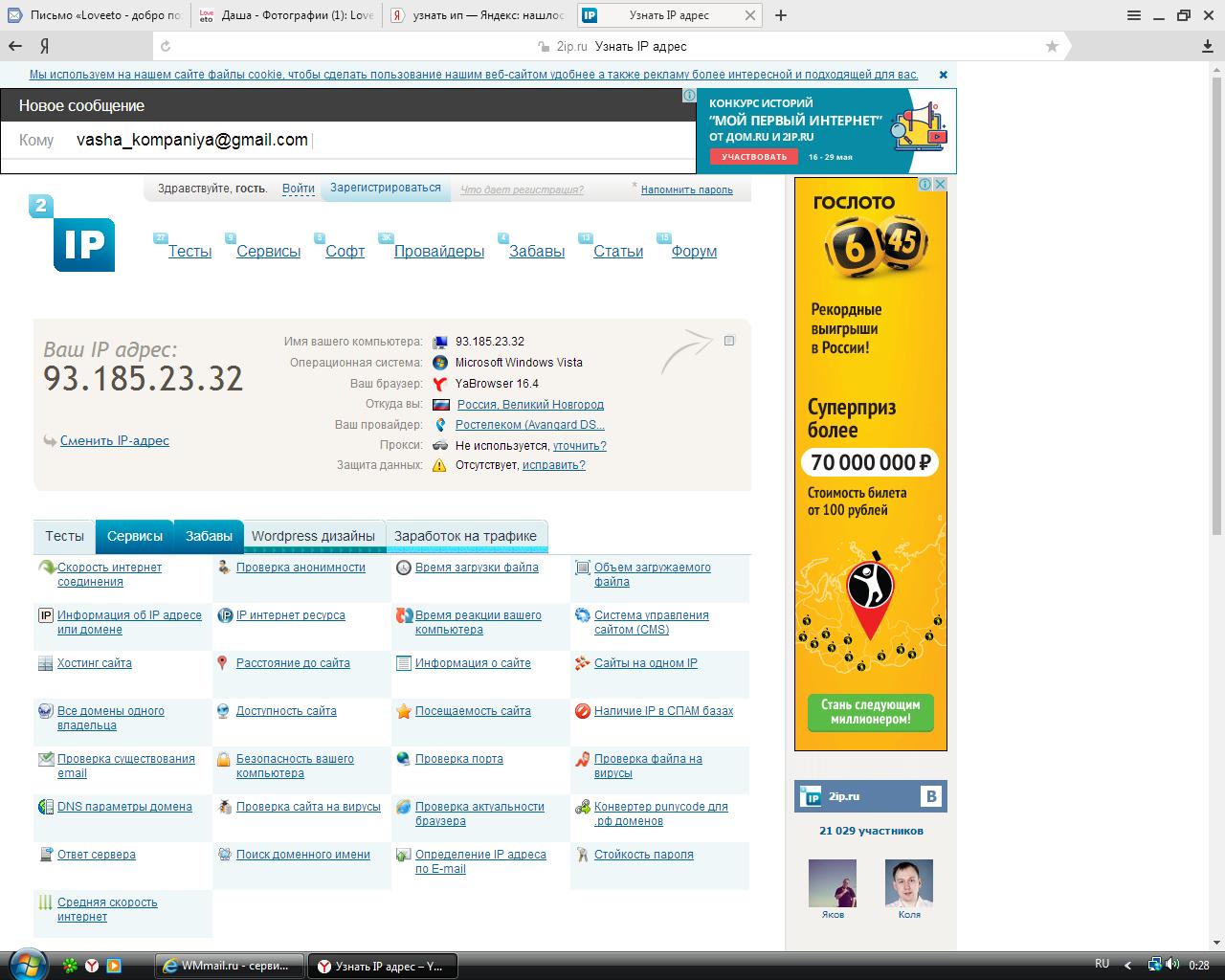The image size is (1225, 980).
Task: Open the Заработок на трафике tab
Action: click(x=466, y=536)
